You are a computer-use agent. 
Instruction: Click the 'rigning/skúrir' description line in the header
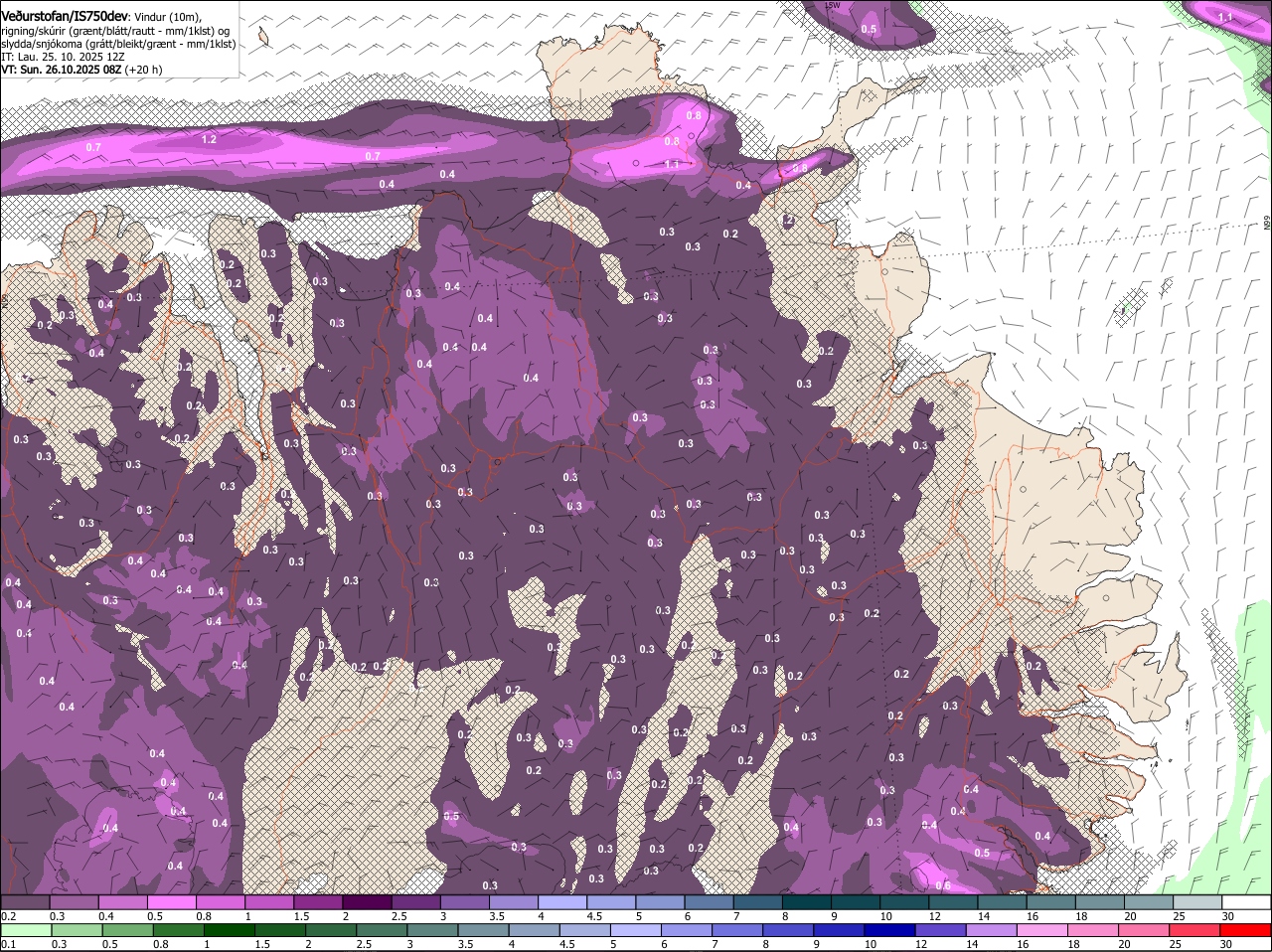116,31
